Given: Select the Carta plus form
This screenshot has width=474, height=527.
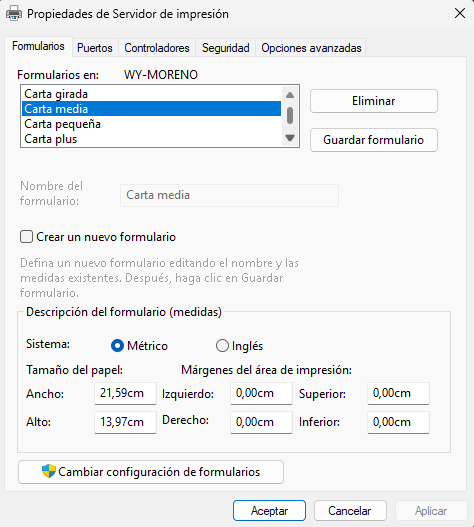Looking at the screenshot, I should tap(151, 139).
